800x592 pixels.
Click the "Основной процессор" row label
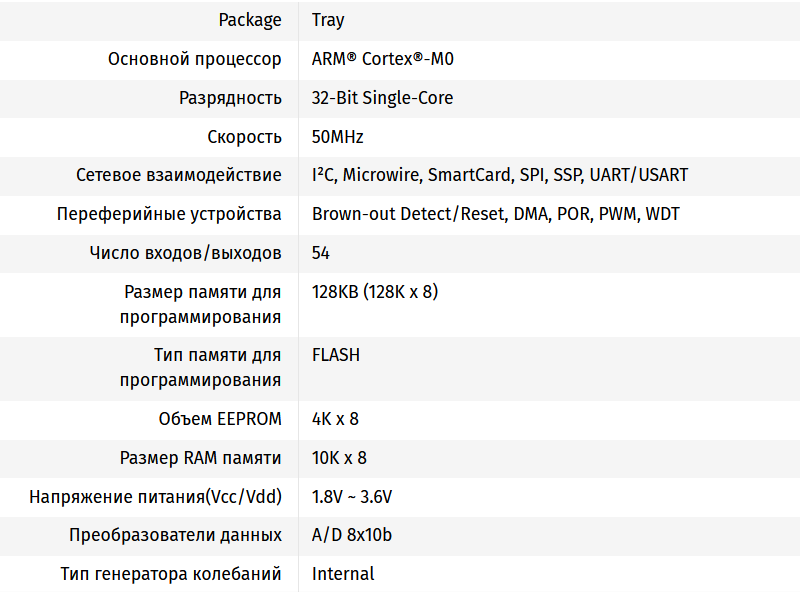click(x=195, y=59)
